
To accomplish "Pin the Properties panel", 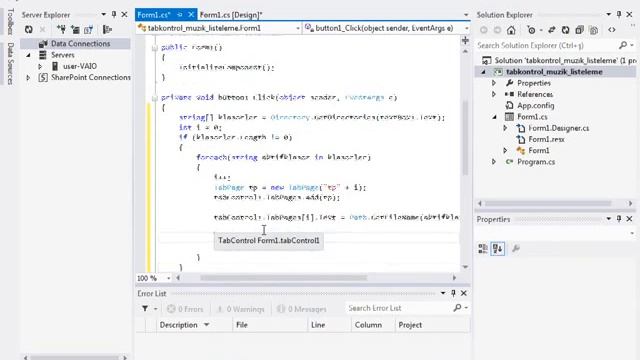I will point(619,219).
